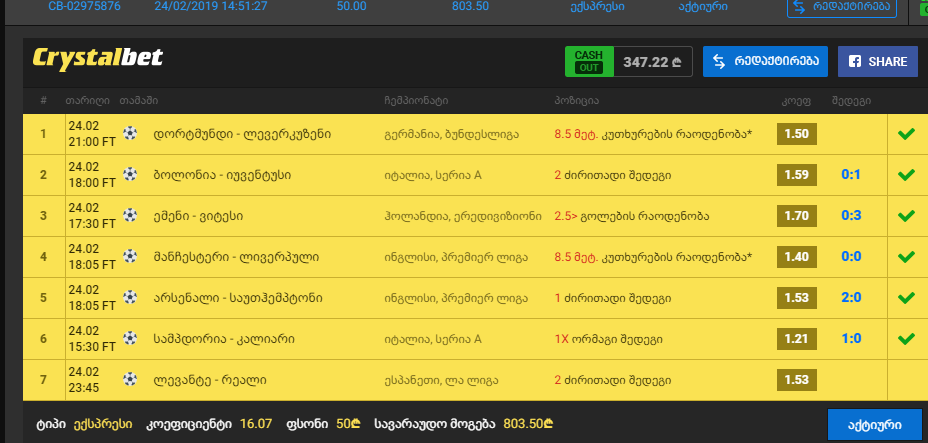Click soccer ball icon for დორტმუნდი - ლევერკუზენი
The width and height of the screenshot is (928, 443).
(130, 133)
